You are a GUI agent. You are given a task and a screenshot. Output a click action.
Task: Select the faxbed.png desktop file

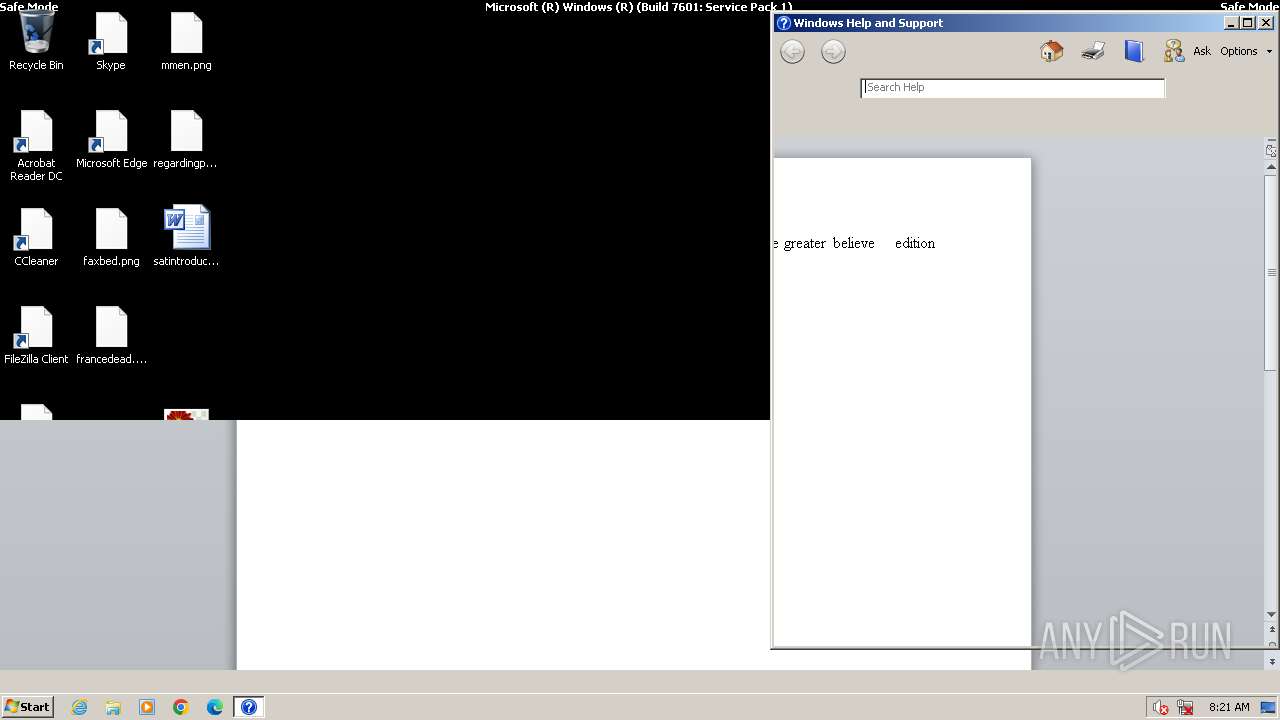click(x=111, y=238)
